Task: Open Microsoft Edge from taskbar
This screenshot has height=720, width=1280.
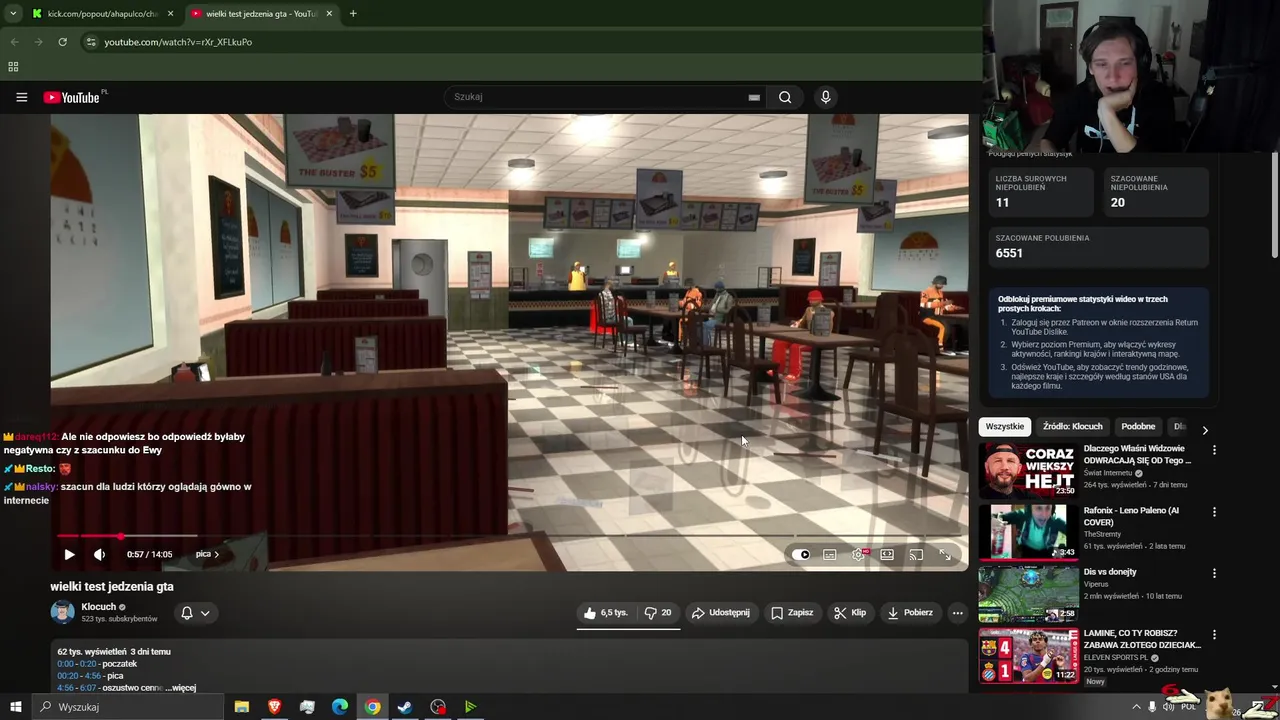Action: tap(340, 707)
